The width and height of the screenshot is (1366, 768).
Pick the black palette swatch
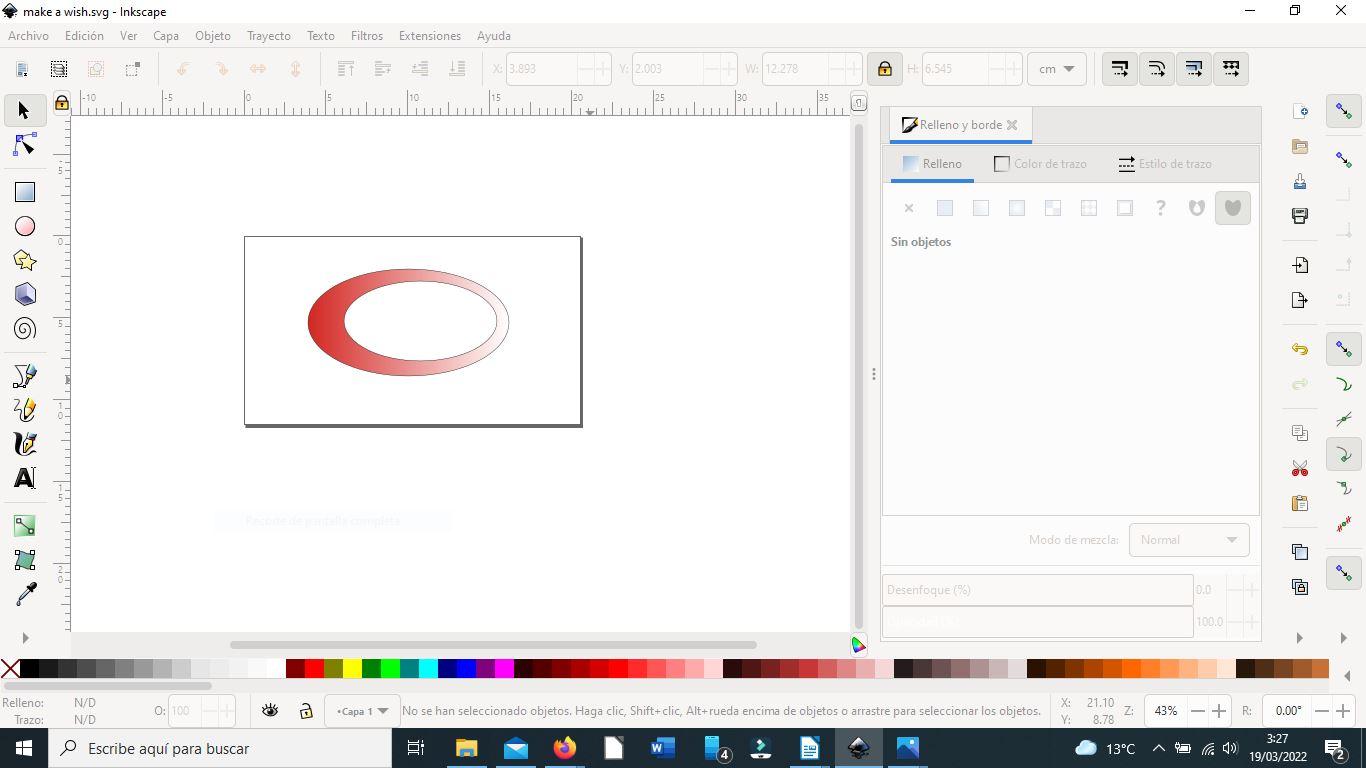pyautogui.click(x=29, y=669)
